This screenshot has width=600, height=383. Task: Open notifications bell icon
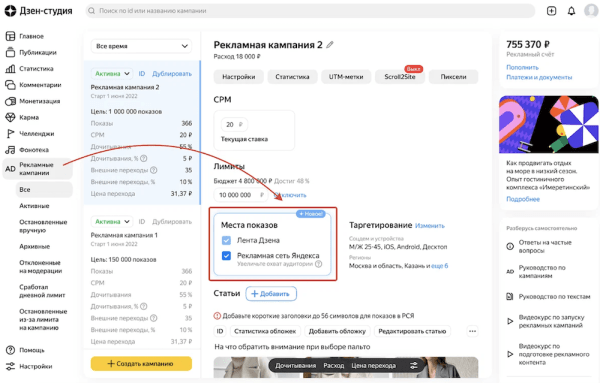tap(571, 11)
